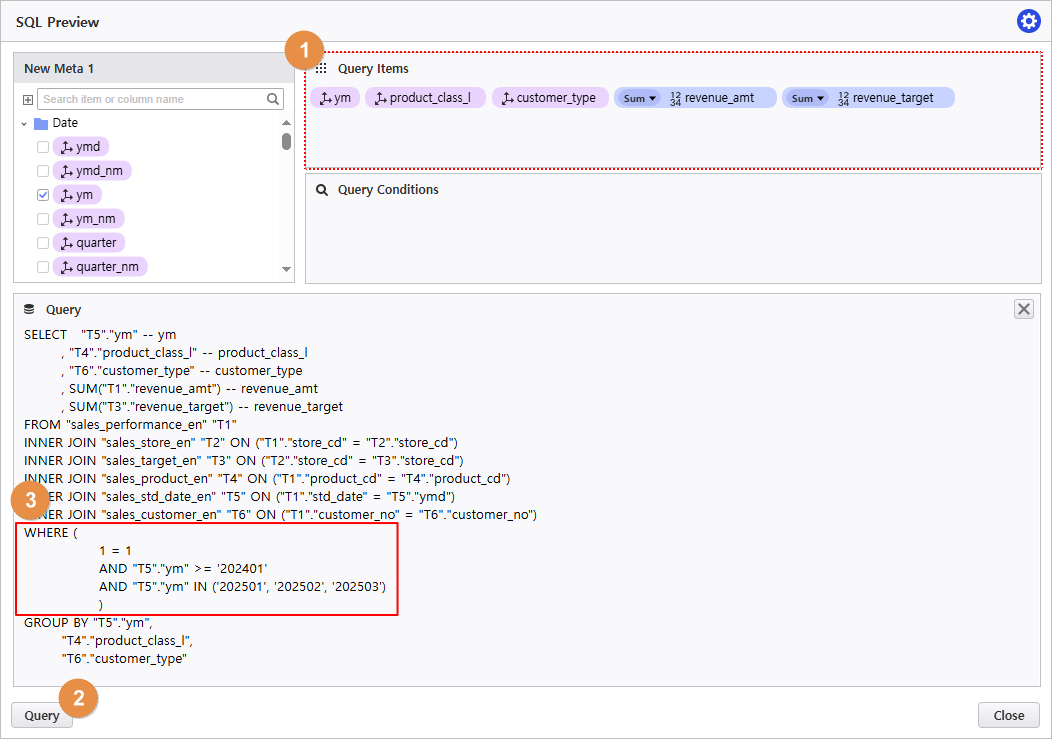Enable the quarter checkbox
This screenshot has height=739, width=1052.
point(43,243)
